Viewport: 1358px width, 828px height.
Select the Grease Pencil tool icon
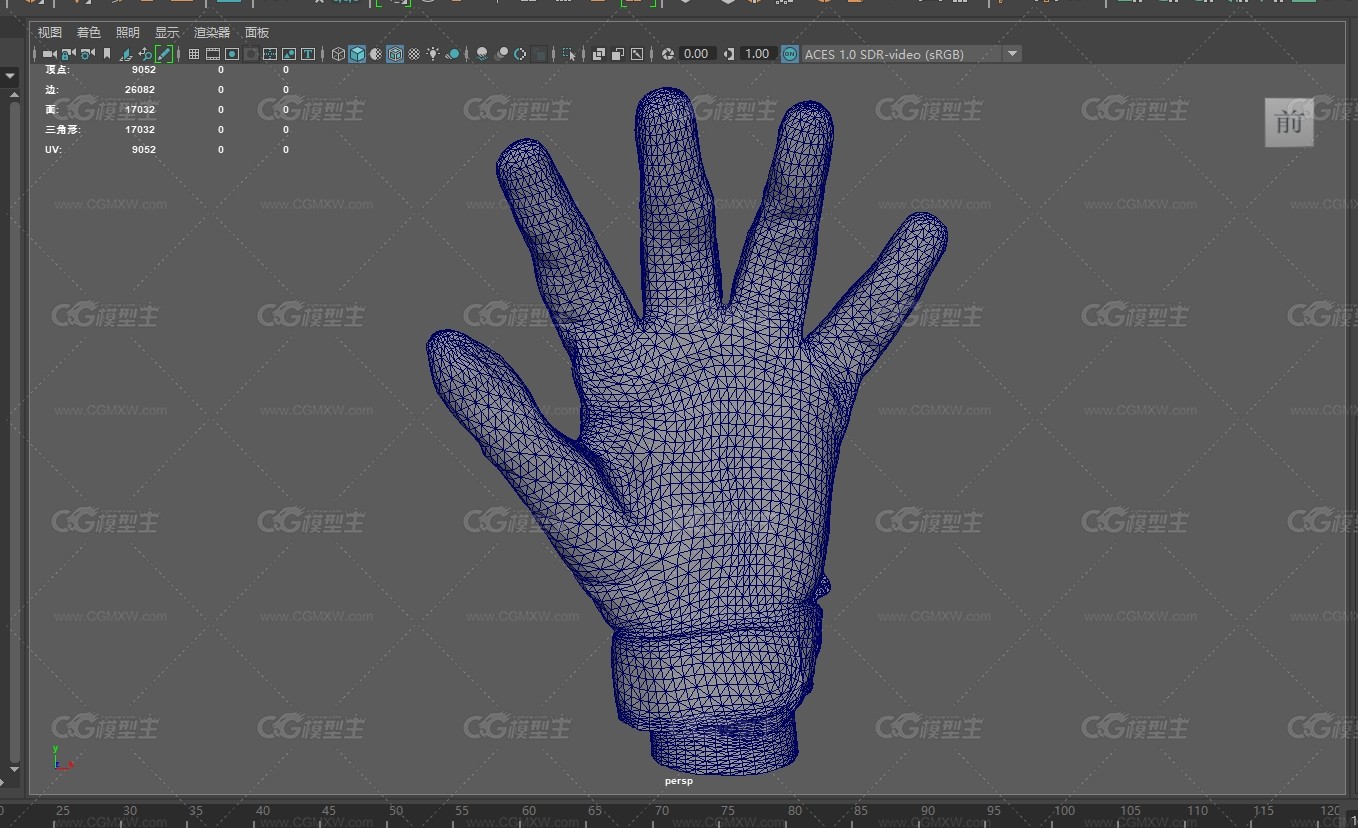tap(164, 54)
